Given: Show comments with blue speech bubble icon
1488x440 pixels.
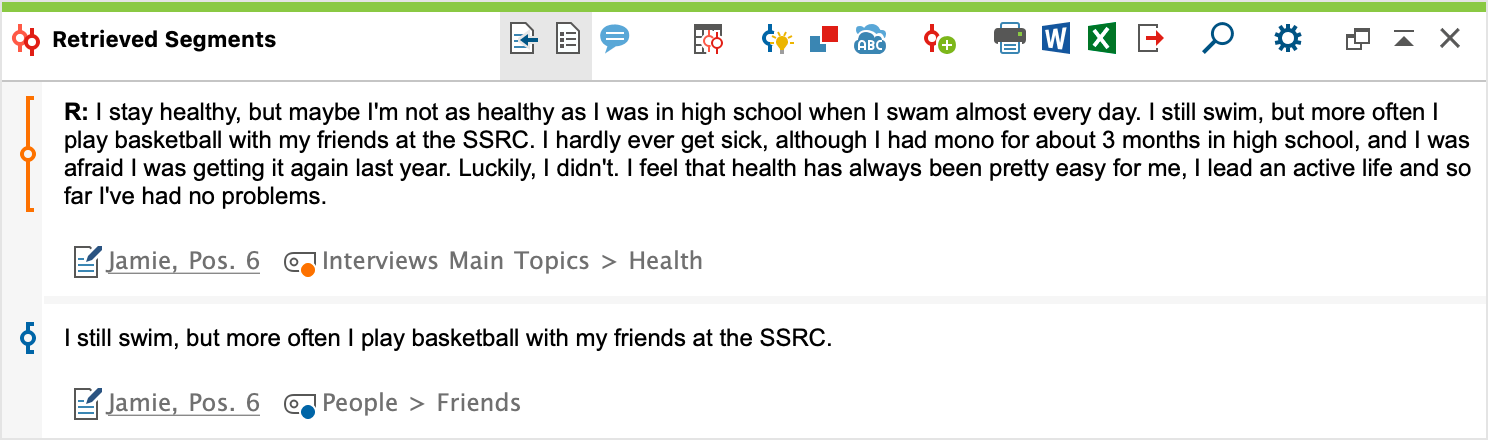Looking at the screenshot, I should 614,39.
